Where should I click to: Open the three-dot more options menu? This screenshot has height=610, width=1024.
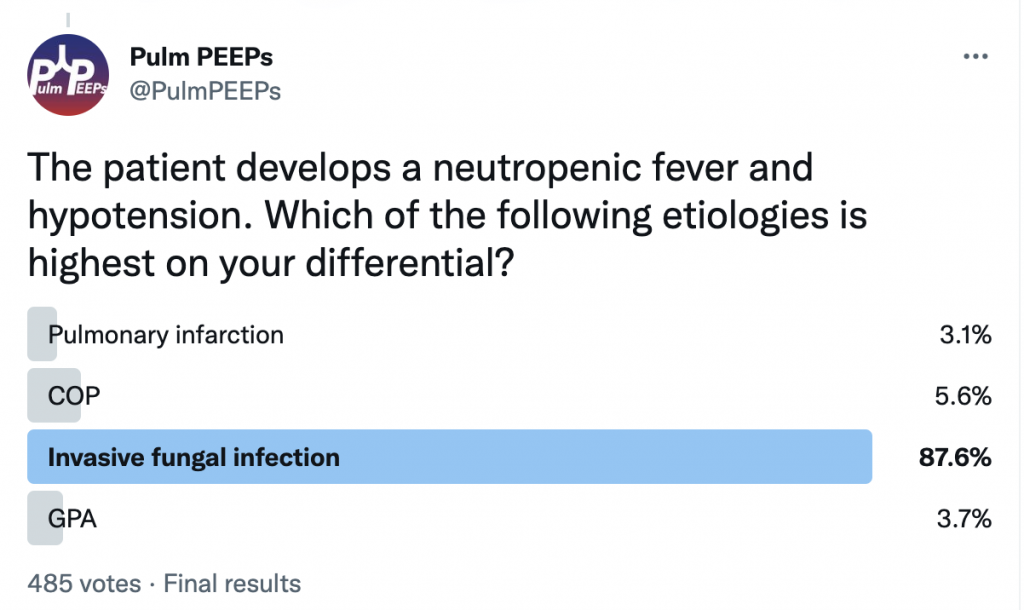tap(975, 56)
